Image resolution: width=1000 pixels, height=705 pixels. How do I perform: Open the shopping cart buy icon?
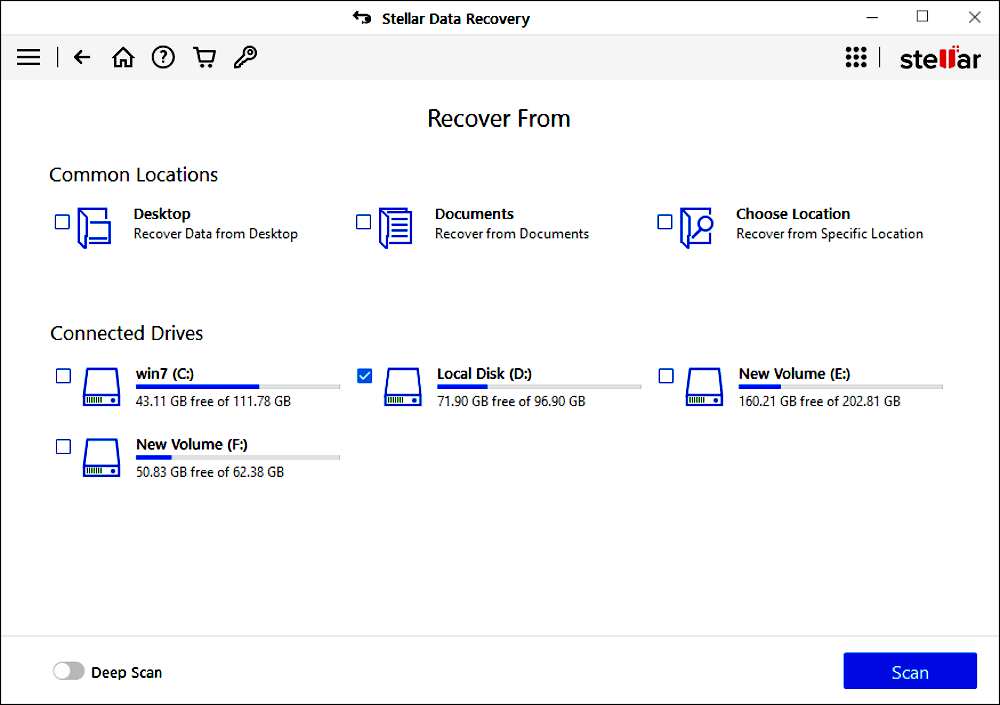[x=205, y=58]
